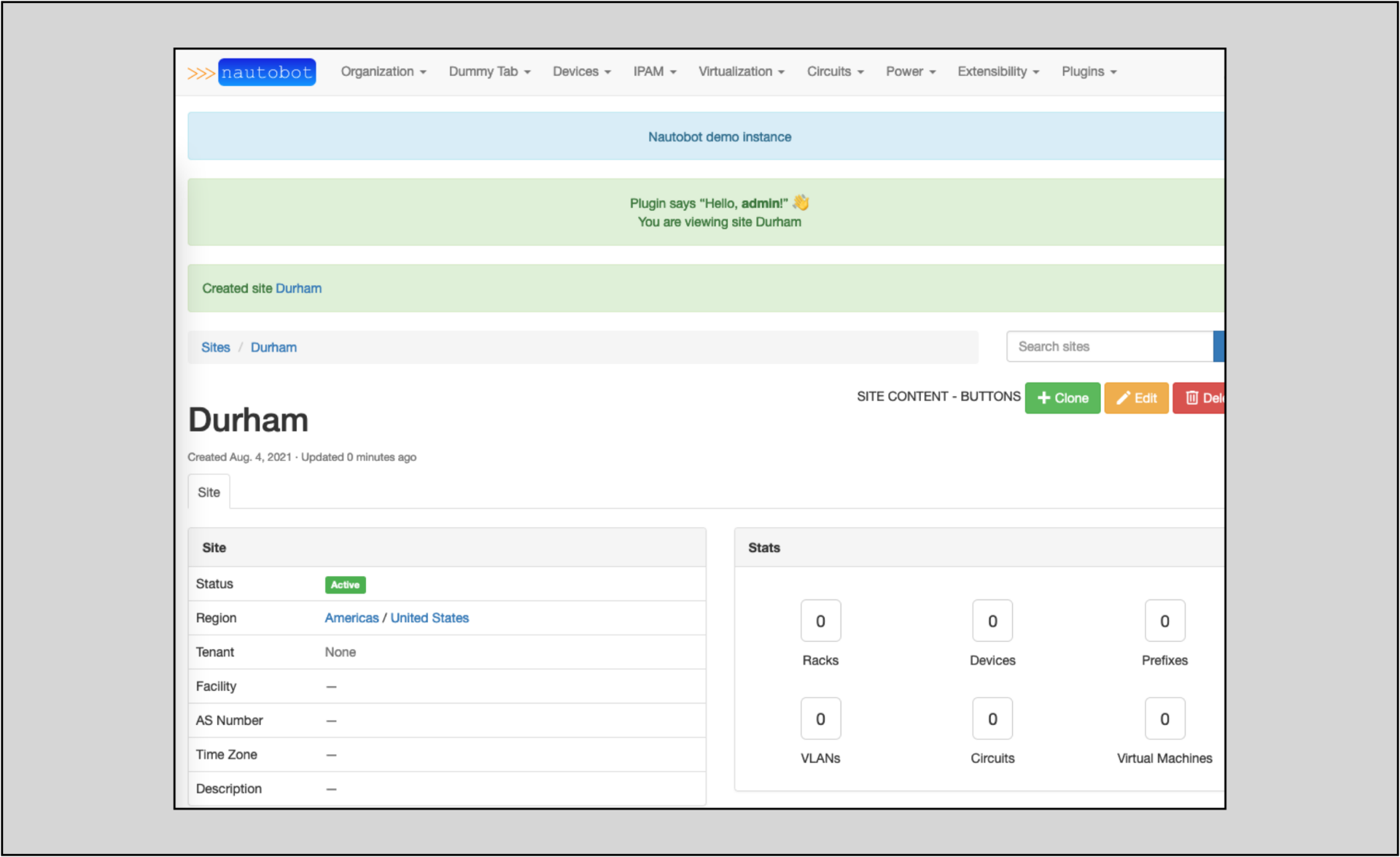This screenshot has height=857, width=1400.
Task: Click the Nautobot logo
Action: [x=266, y=72]
